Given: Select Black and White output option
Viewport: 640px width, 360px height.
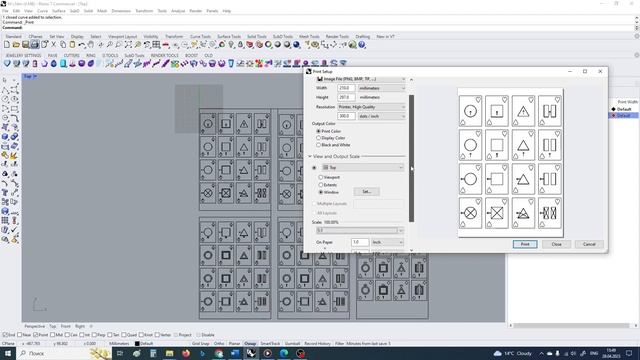Looking at the screenshot, I should tap(318, 145).
